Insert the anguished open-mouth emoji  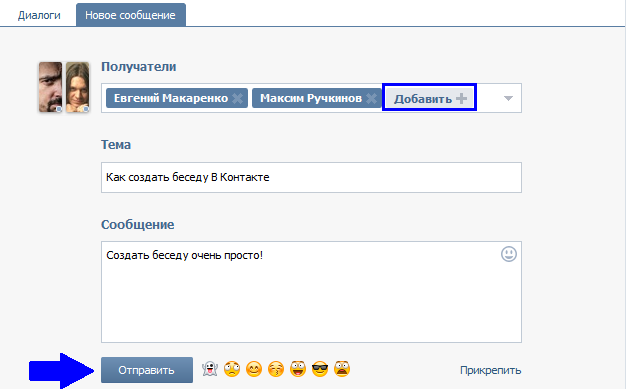342,369
